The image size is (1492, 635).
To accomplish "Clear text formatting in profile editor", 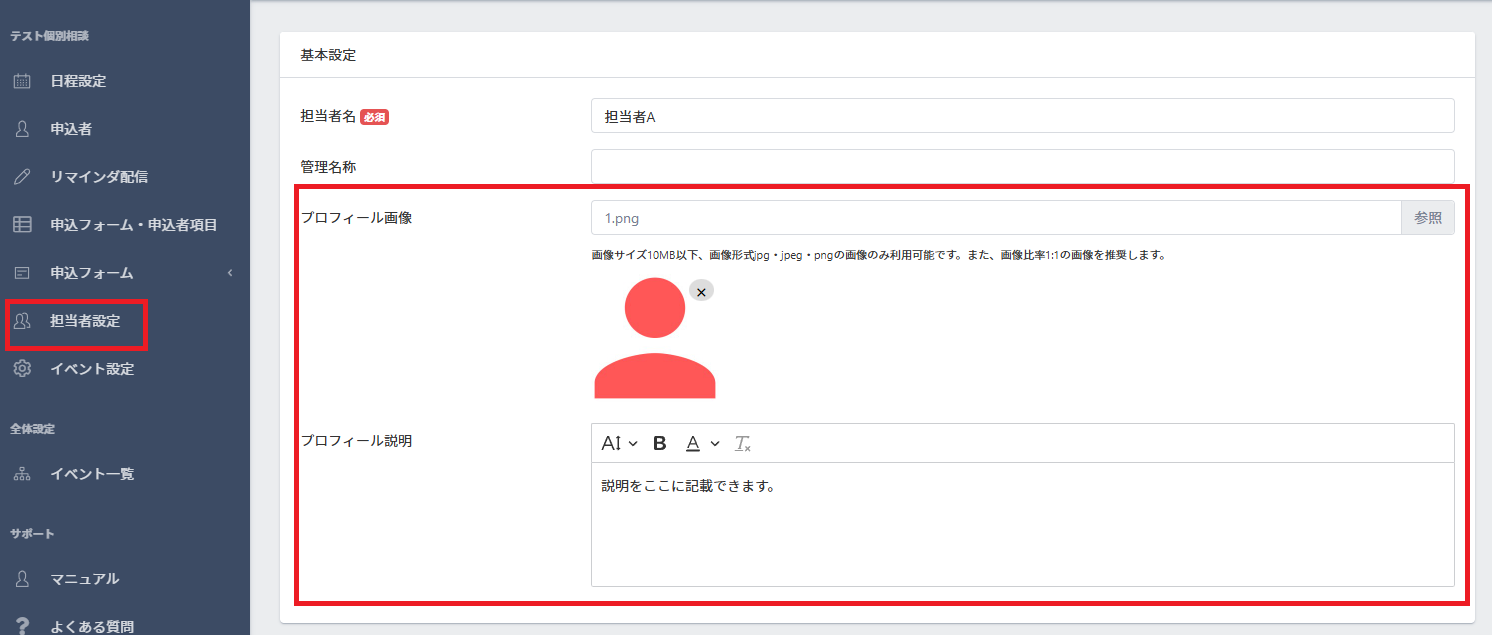I will click(742, 443).
